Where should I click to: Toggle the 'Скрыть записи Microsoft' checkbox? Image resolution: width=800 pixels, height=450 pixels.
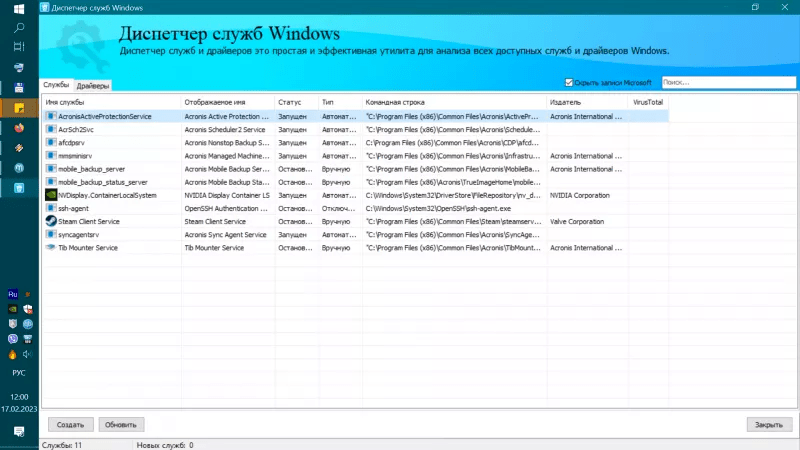[x=569, y=82]
